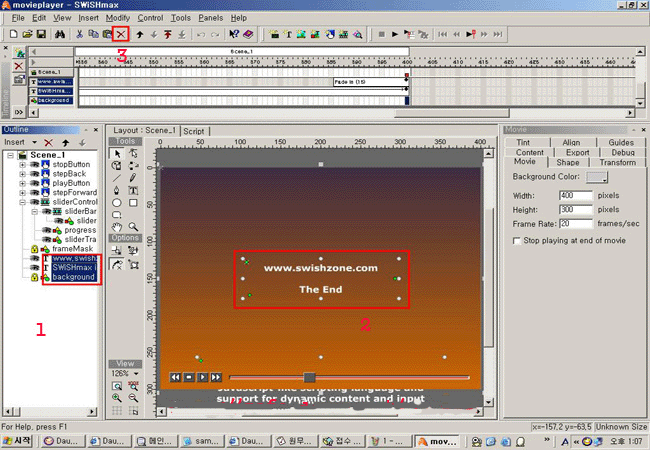Click Add Effect icon in timeline panel
Screen dimensions: 650x450
[19, 53]
